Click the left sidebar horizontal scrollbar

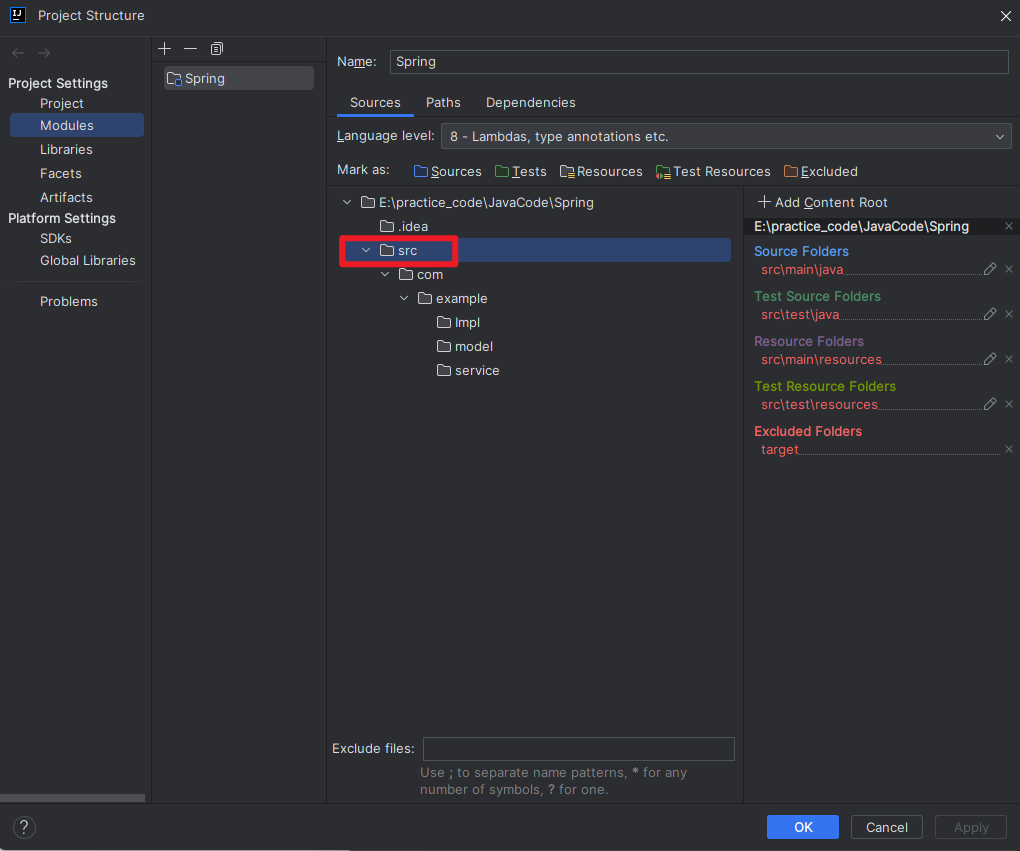tap(72, 798)
